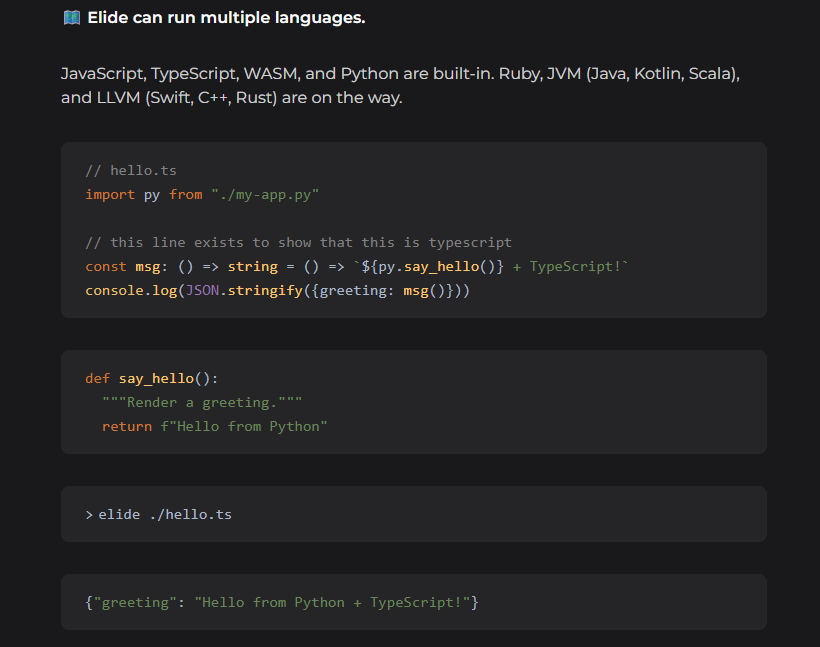
Task: Click the 'const msg: () => string' code line
Action: pos(357,267)
